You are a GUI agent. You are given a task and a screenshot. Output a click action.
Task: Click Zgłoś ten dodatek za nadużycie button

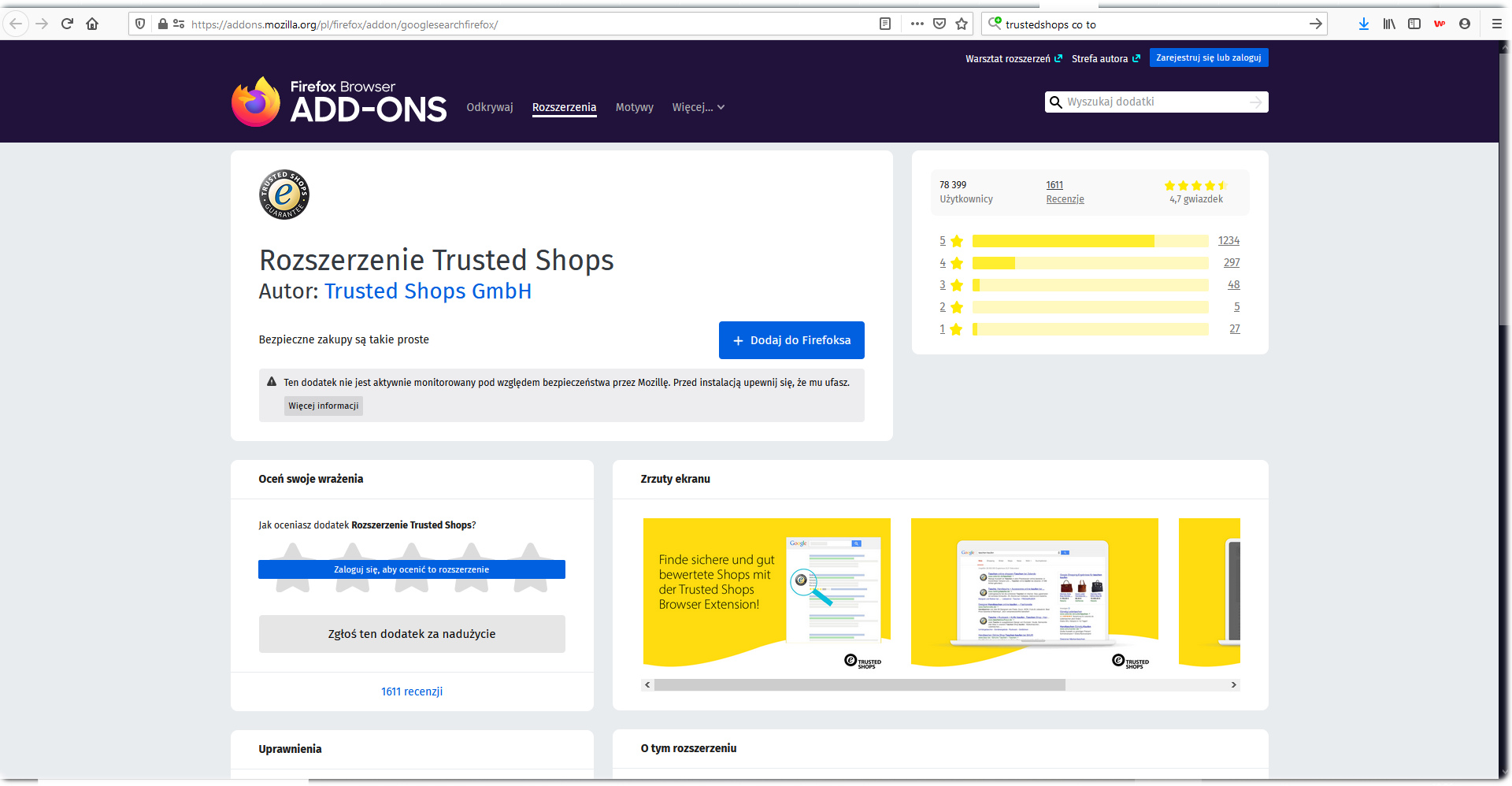tap(412, 634)
